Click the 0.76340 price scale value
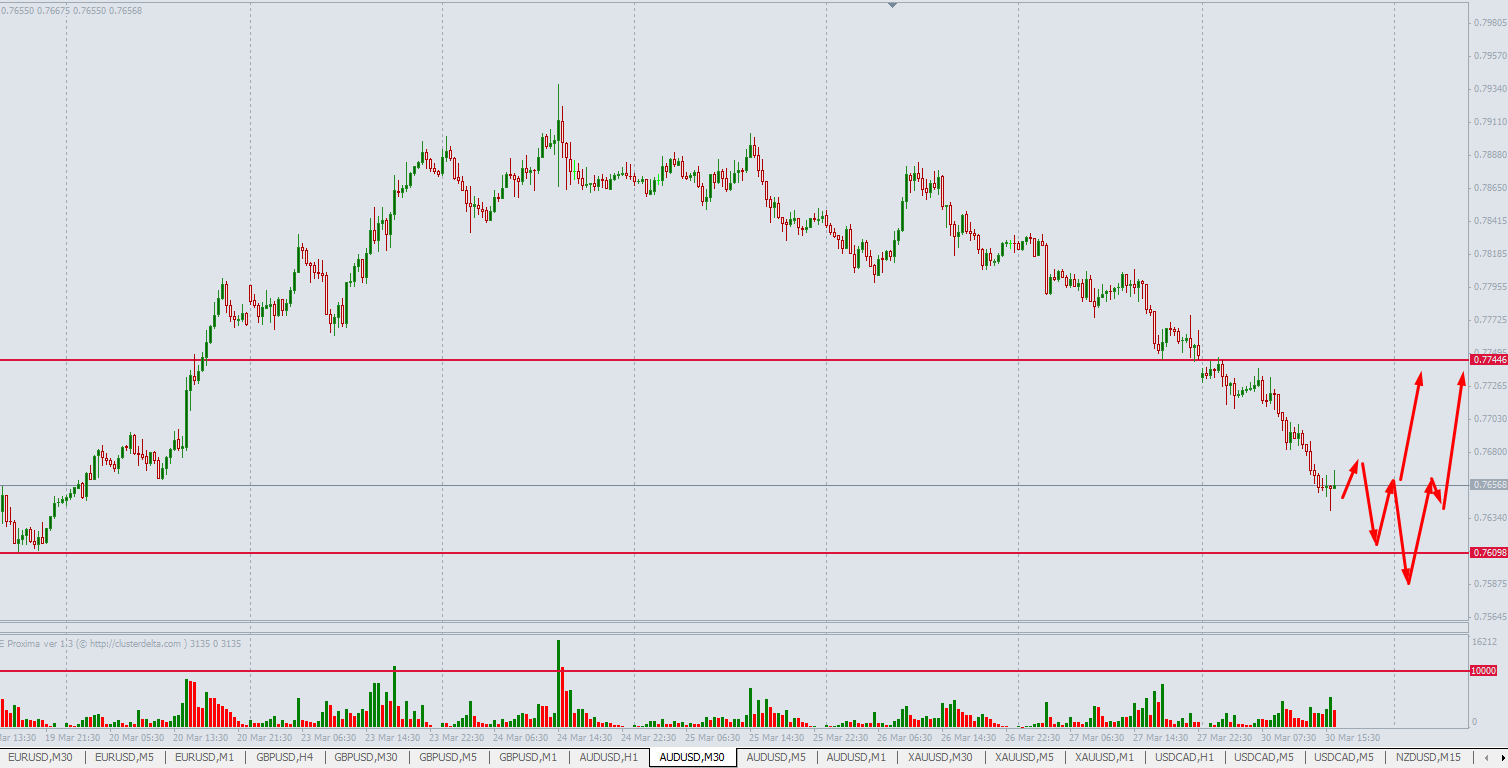 click(1489, 517)
